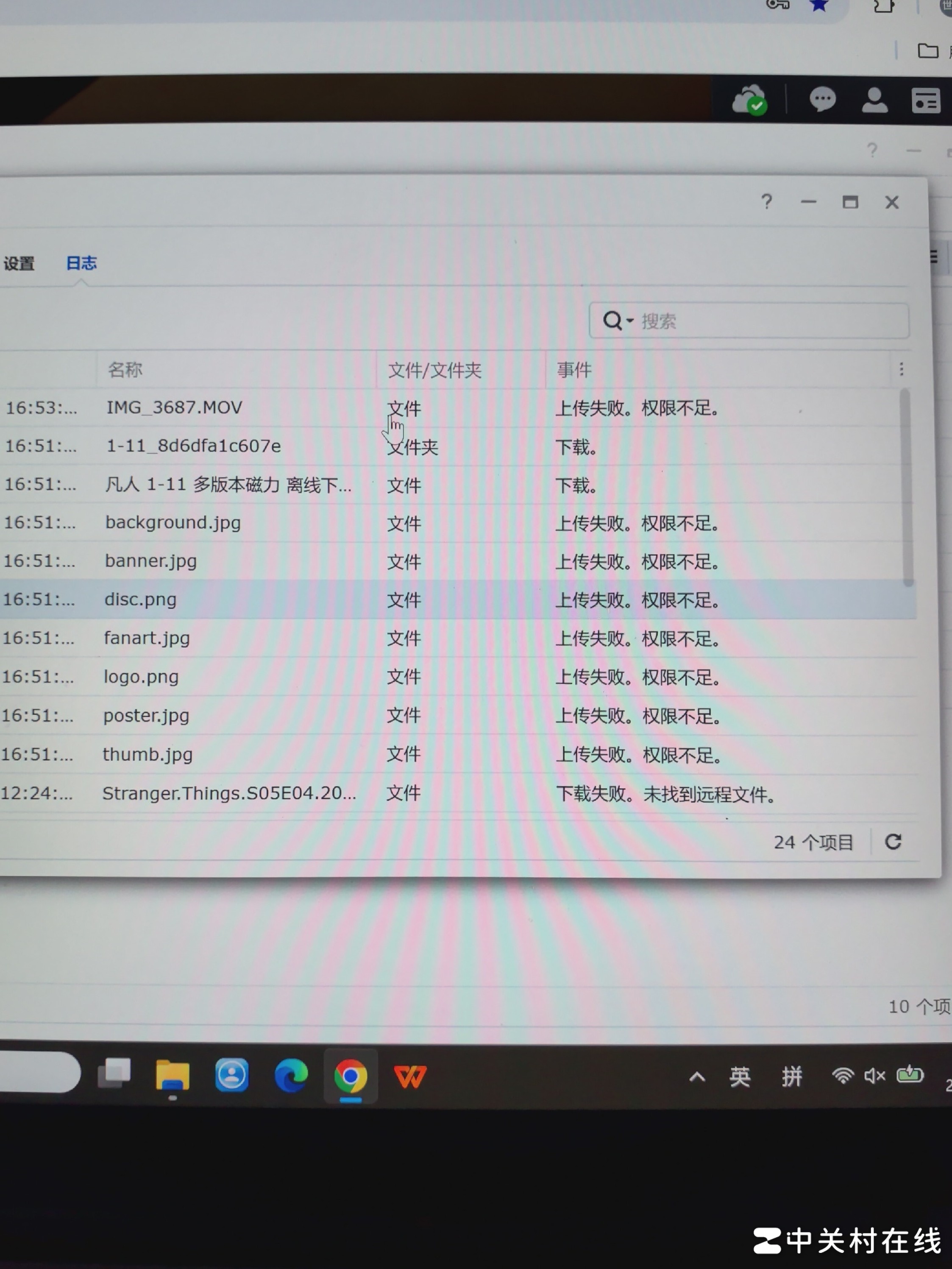
Task: Open WPS Office from the taskbar
Action: pos(409,1076)
